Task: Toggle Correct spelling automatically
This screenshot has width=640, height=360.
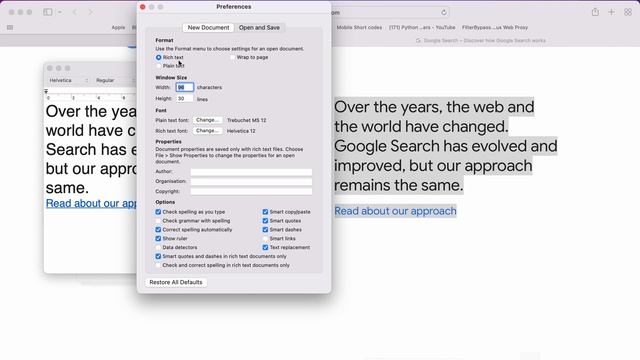Action: click(158, 230)
